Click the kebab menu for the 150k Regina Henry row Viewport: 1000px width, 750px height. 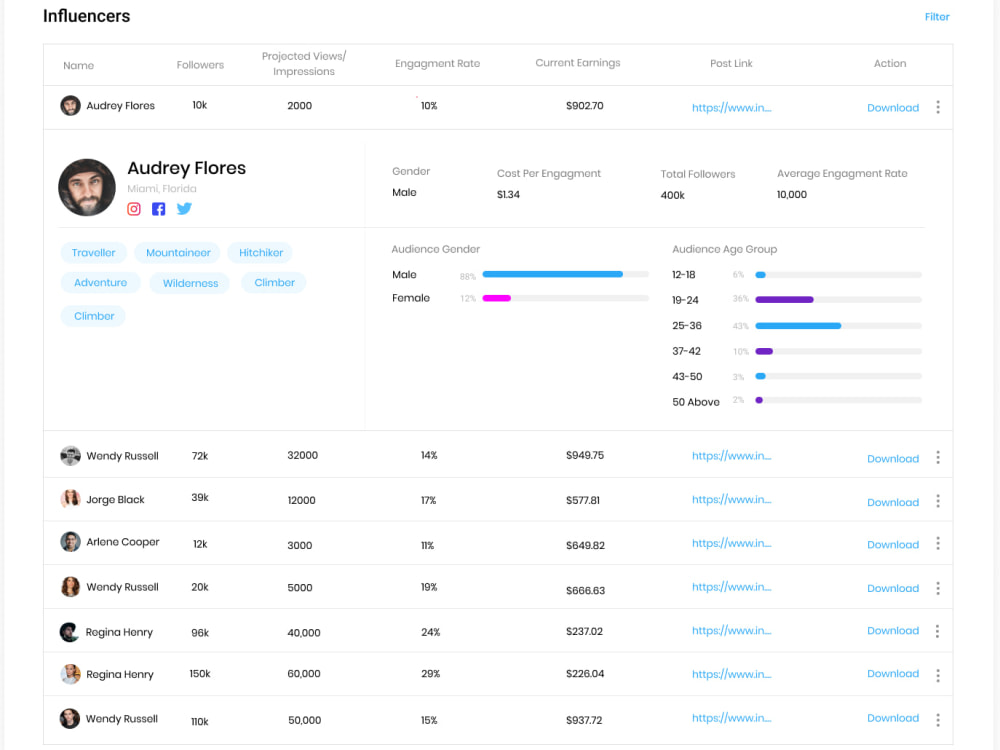pyautogui.click(x=938, y=675)
